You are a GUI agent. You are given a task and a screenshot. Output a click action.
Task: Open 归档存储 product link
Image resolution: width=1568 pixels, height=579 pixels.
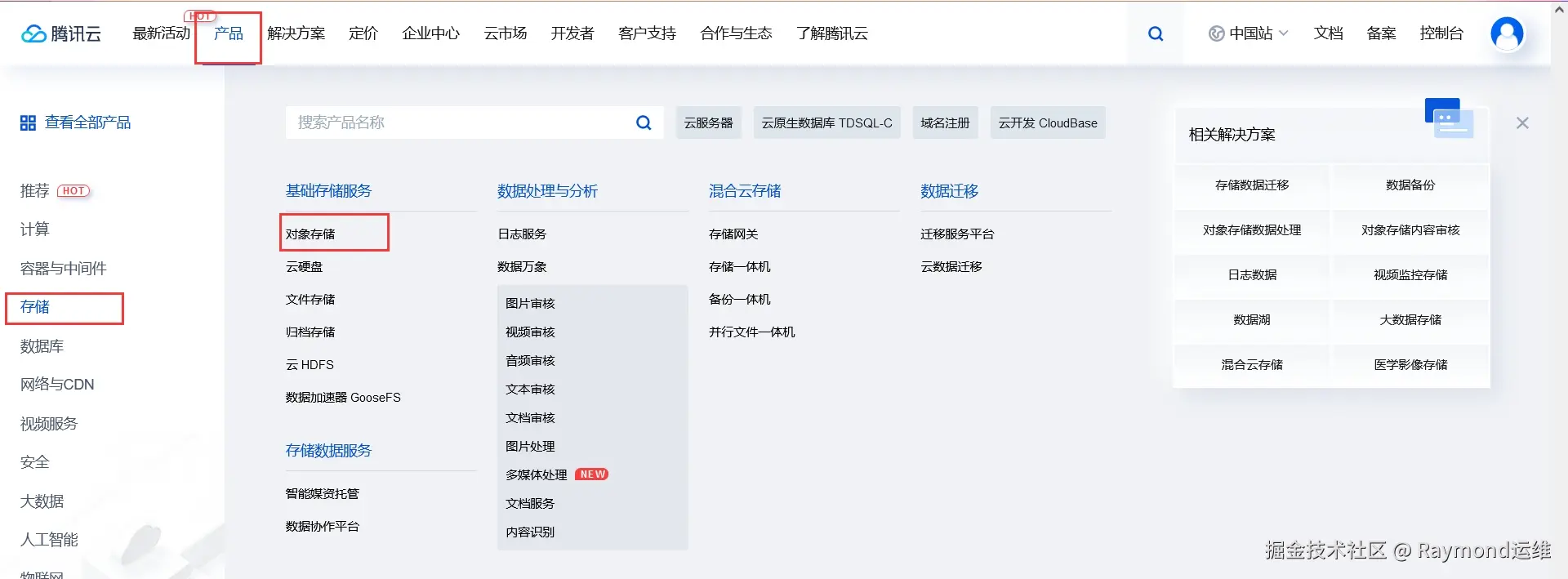click(310, 332)
